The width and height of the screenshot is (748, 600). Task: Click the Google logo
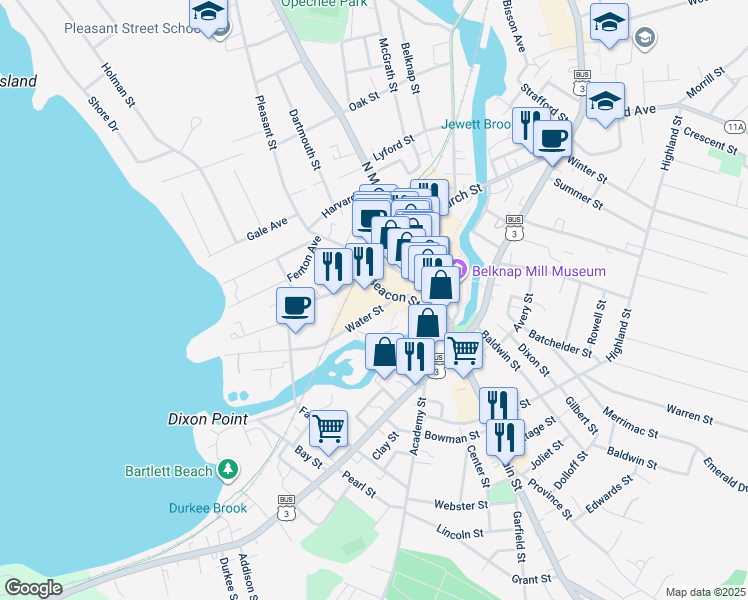(34, 587)
